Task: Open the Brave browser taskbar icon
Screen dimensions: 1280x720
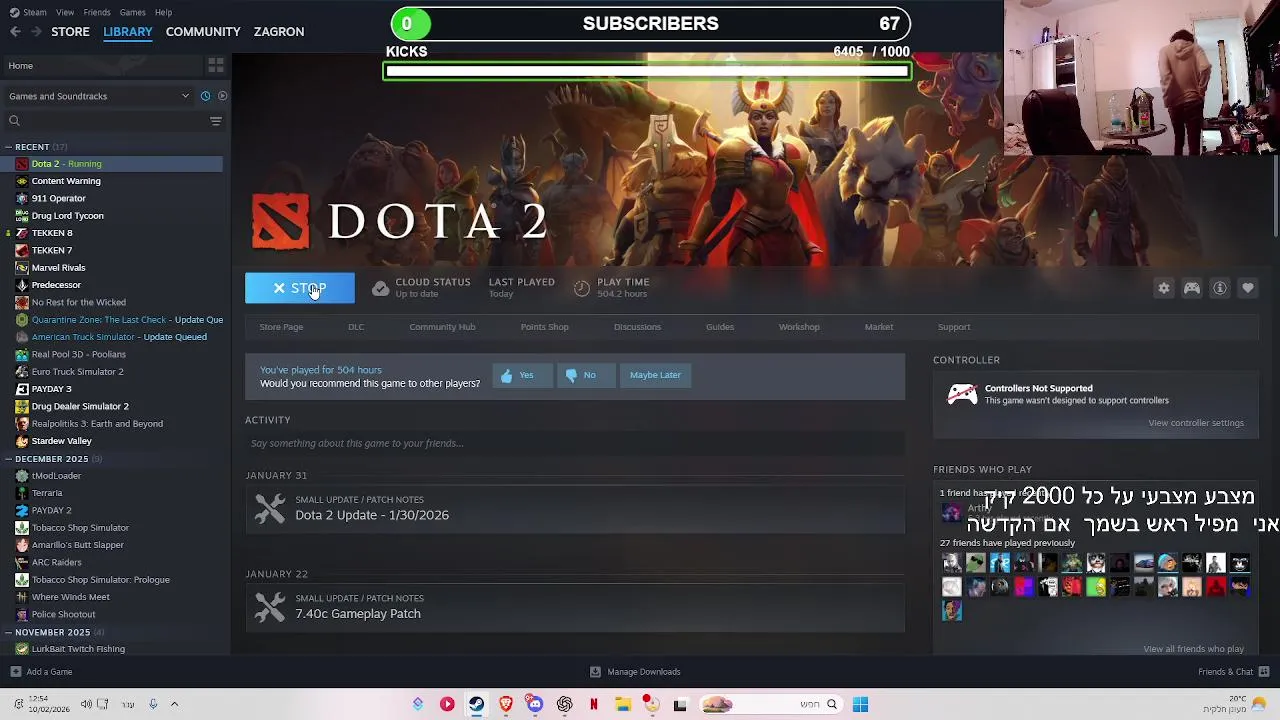Action: (x=506, y=704)
